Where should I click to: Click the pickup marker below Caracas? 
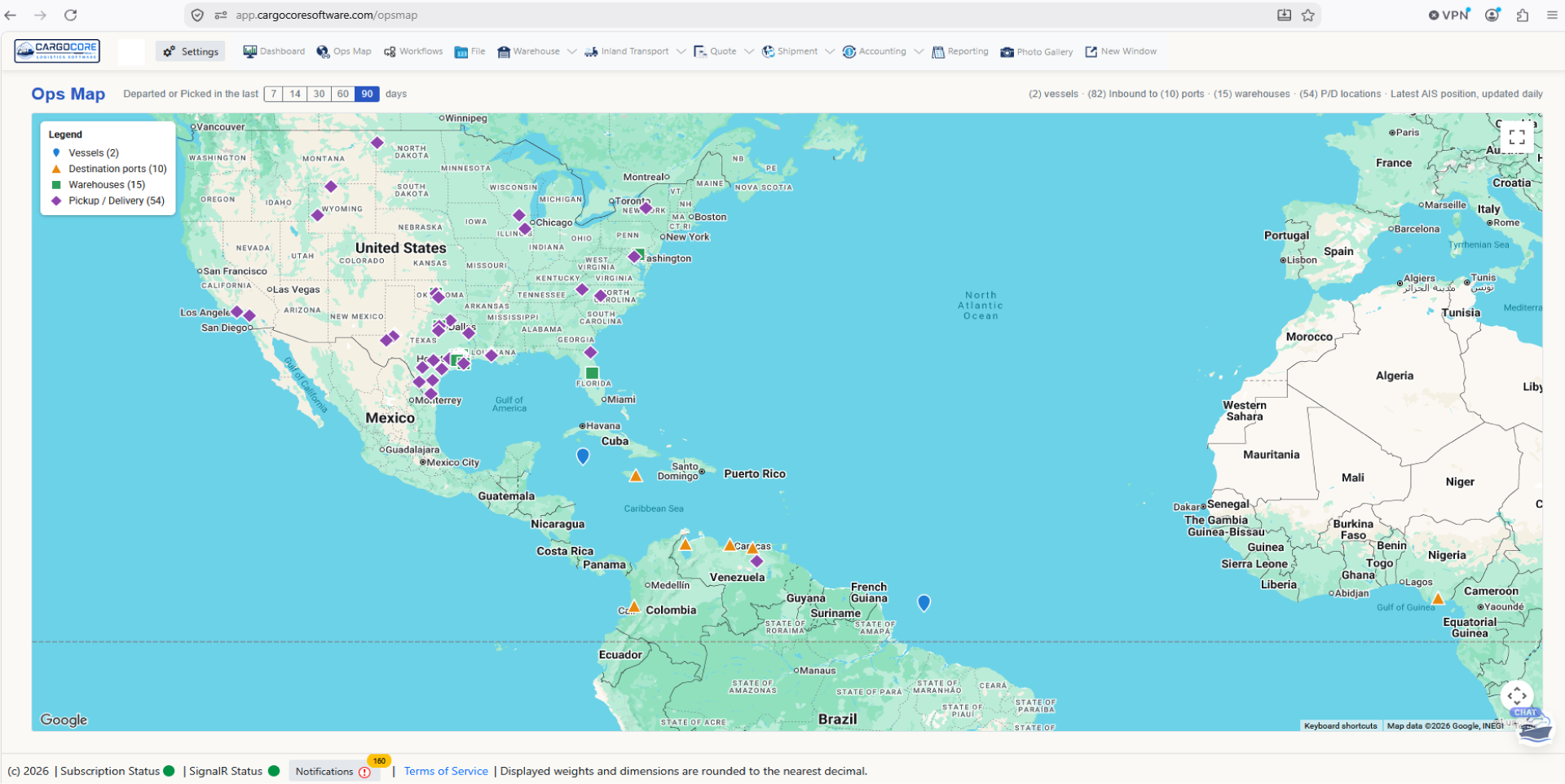(x=756, y=562)
